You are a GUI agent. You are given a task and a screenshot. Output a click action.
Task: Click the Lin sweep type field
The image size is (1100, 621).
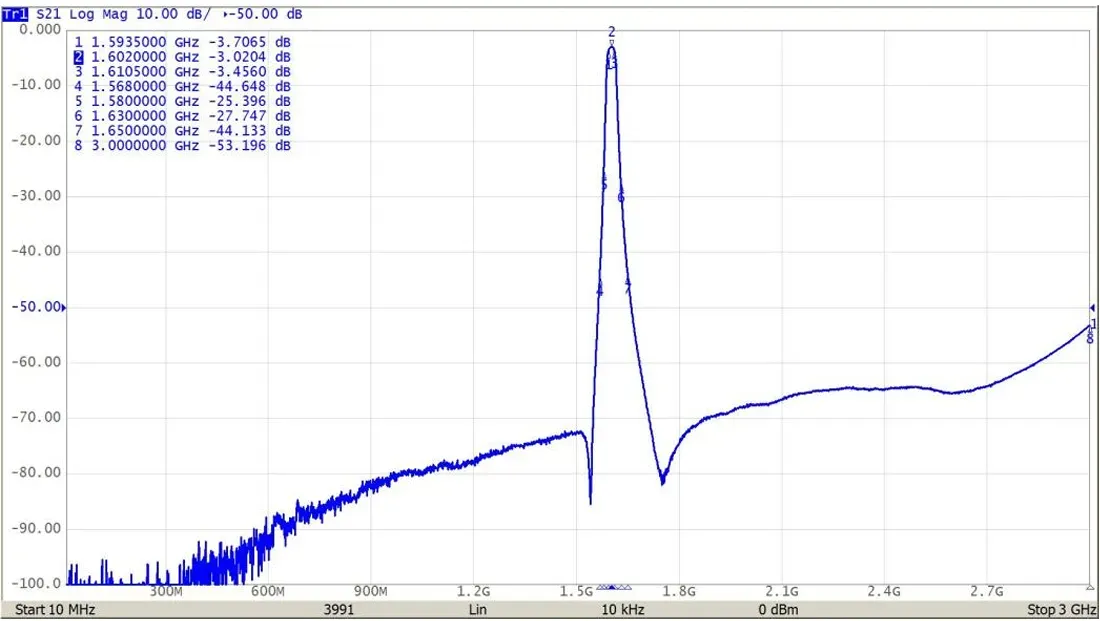click(x=478, y=609)
